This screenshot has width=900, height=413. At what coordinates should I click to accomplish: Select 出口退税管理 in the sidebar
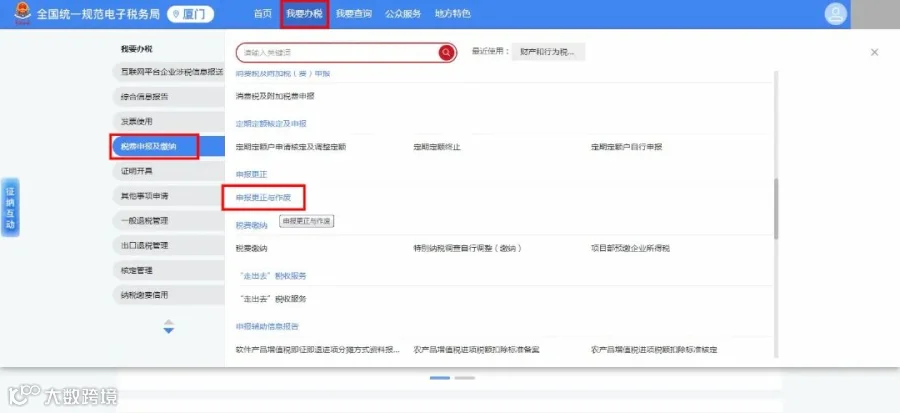click(x=169, y=245)
